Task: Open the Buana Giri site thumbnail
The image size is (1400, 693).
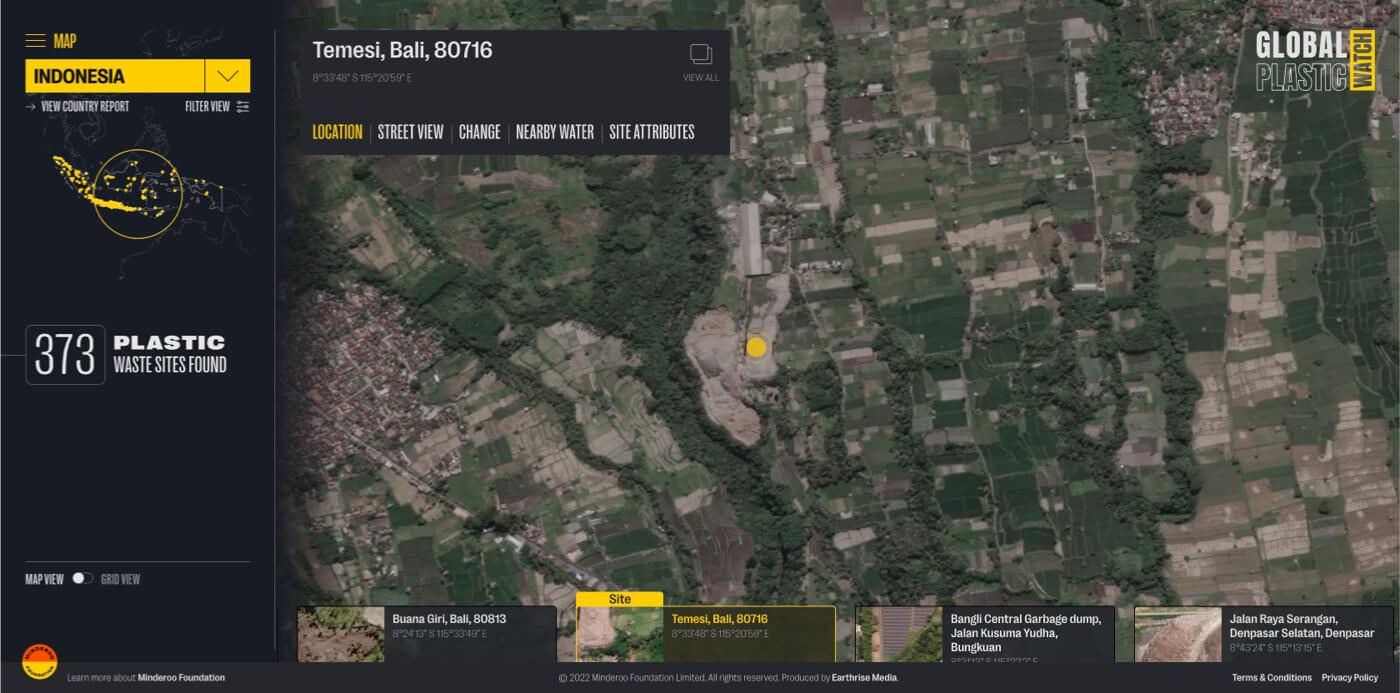Action: click(340, 634)
